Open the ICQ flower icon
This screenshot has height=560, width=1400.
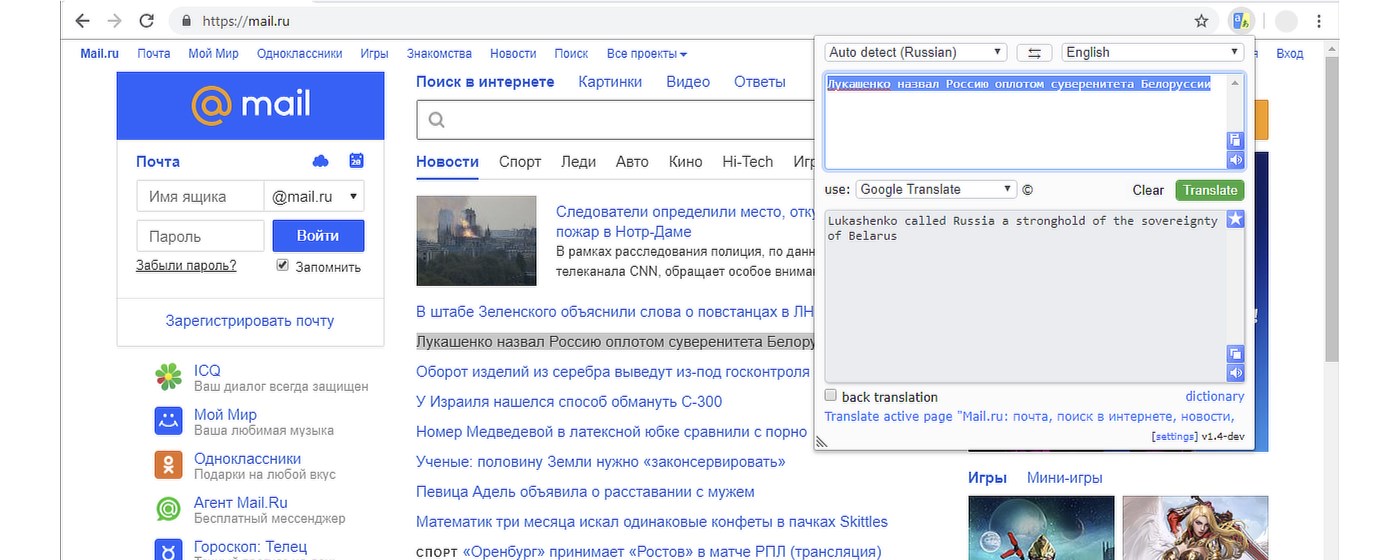click(168, 377)
